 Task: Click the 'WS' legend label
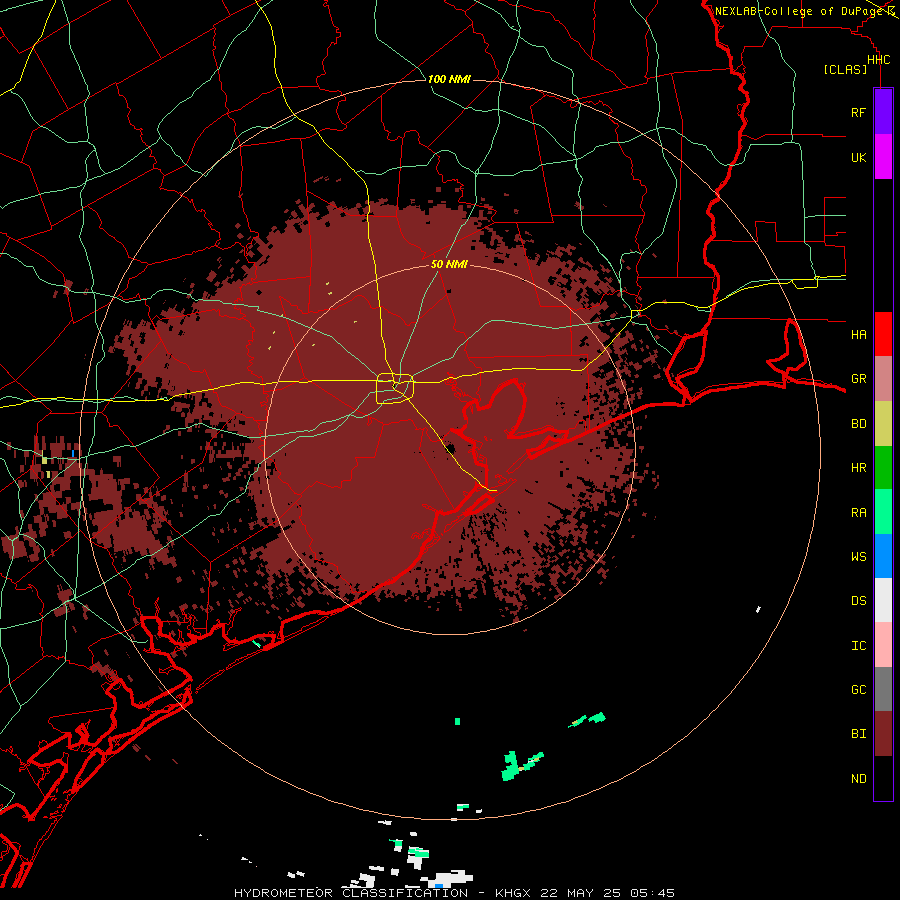[x=858, y=556]
